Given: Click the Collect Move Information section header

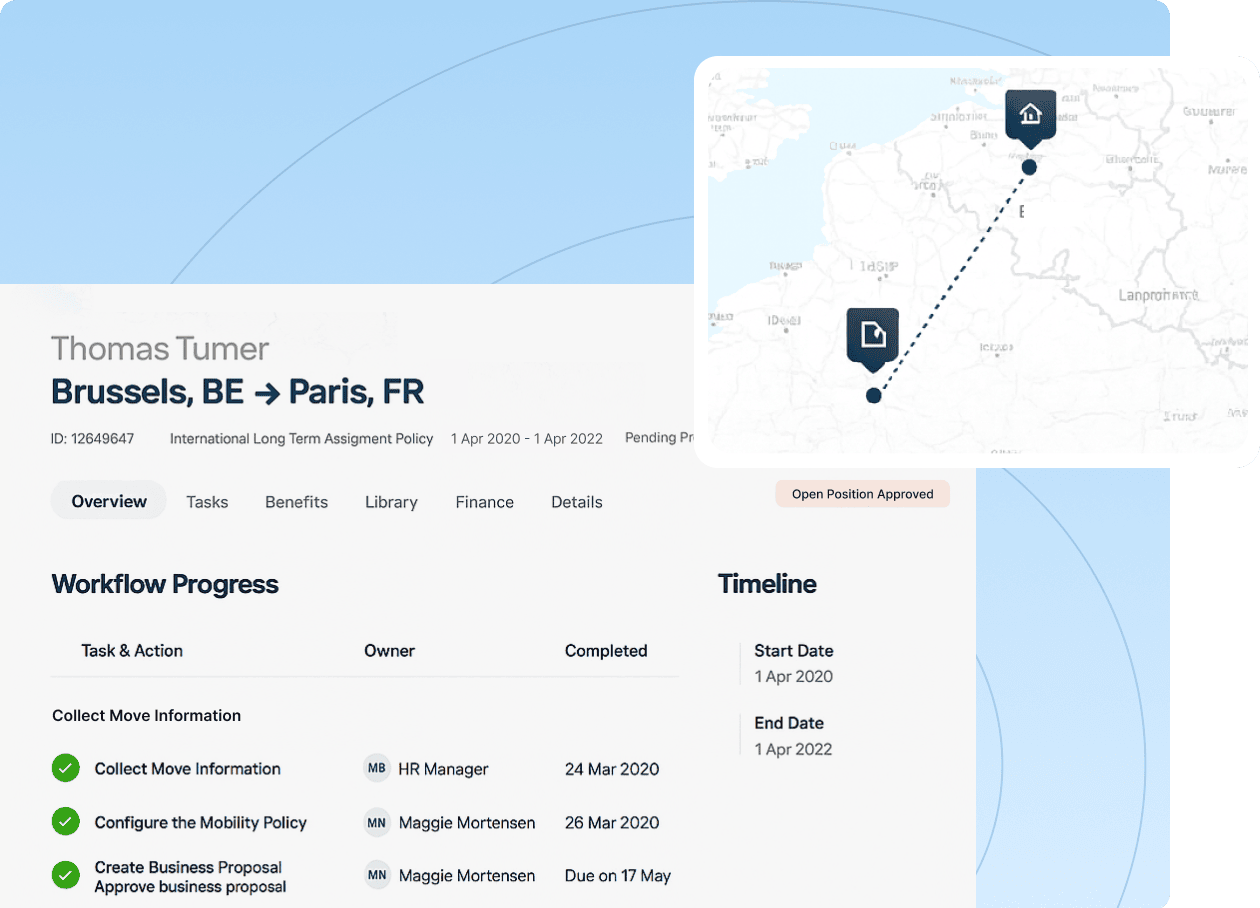Looking at the screenshot, I should click(147, 716).
